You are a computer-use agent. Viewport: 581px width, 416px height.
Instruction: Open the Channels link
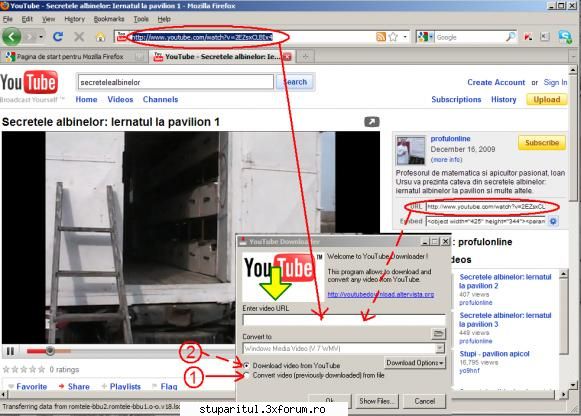[x=160, y=99]
